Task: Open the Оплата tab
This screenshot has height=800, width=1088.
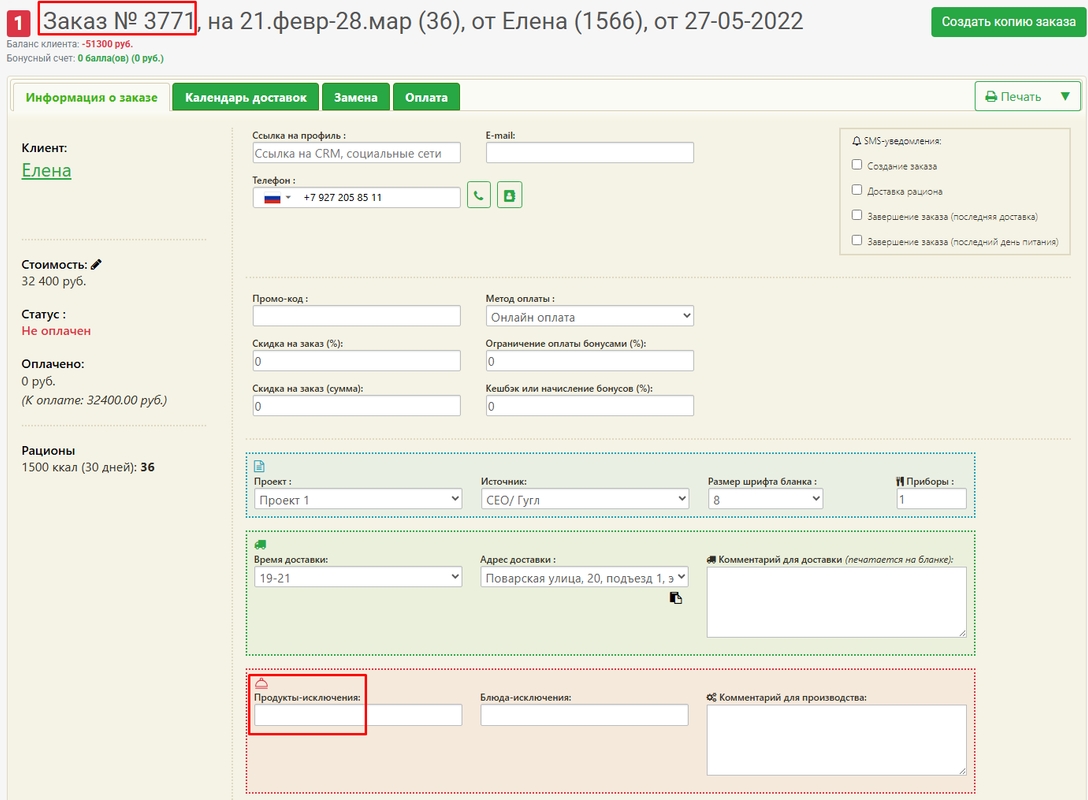Action: 426,97
